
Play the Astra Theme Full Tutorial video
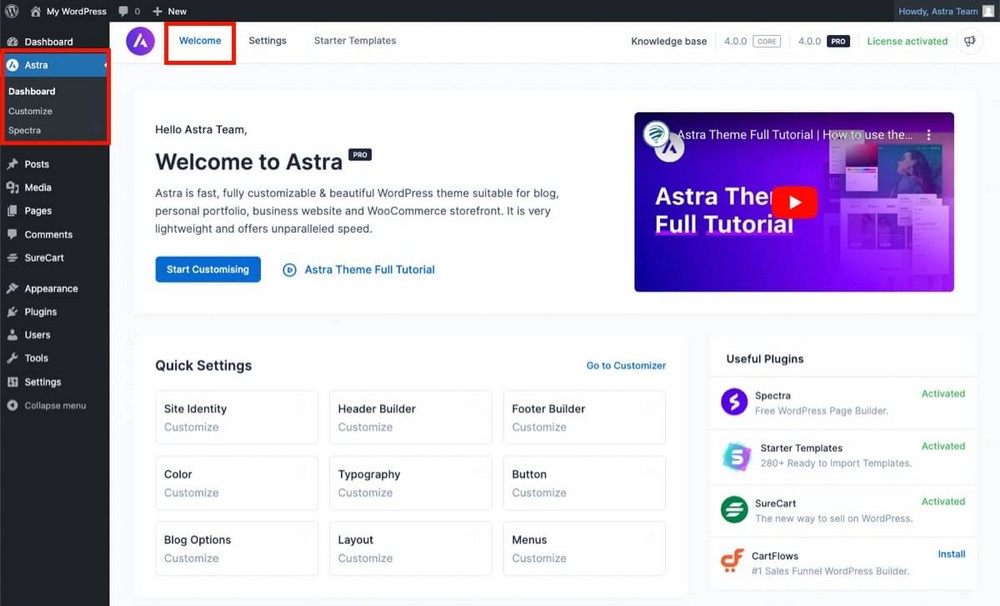pyautogui.click(x=794, y=202)
